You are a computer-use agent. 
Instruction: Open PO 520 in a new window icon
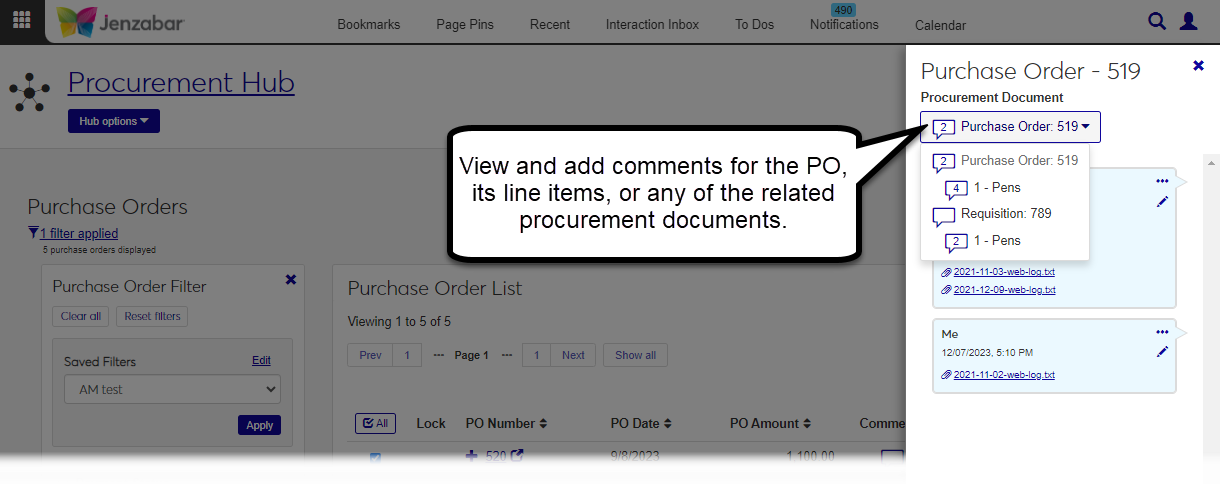(x=517, y=456)
